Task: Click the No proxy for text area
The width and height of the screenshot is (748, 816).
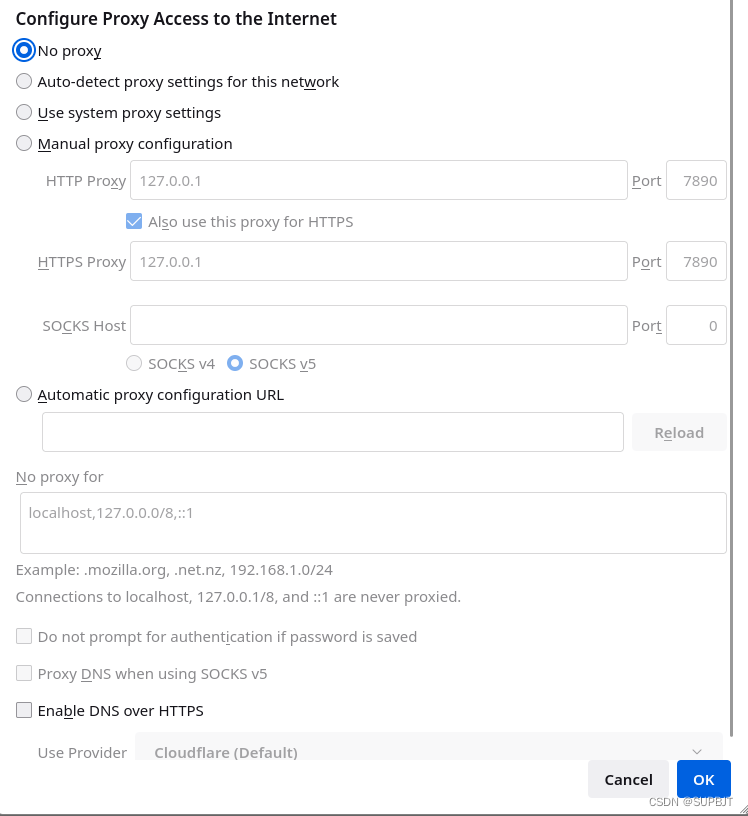Action: coord(372,523)
